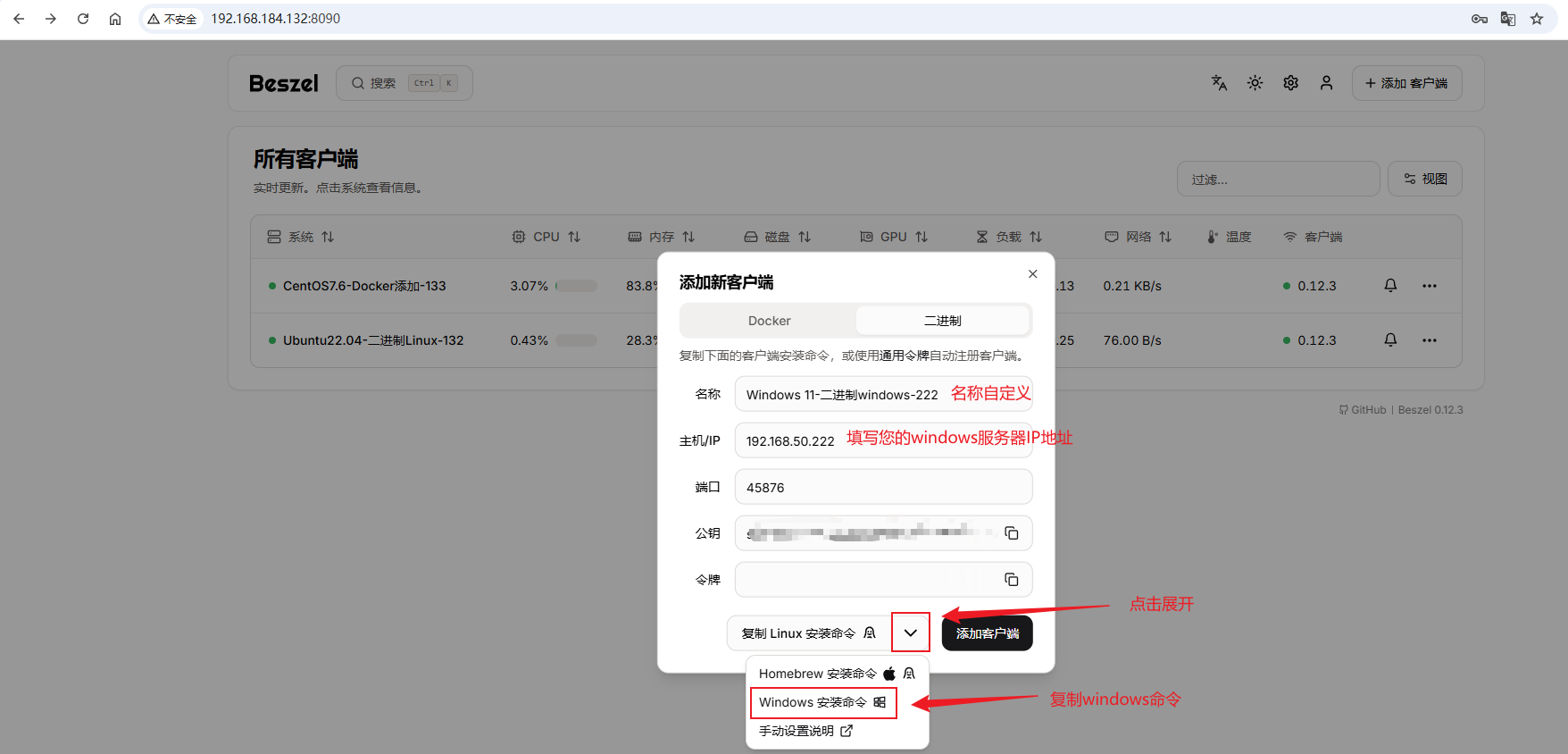
Task: Expand install command chevron dropdown
Action: [910, 633]
